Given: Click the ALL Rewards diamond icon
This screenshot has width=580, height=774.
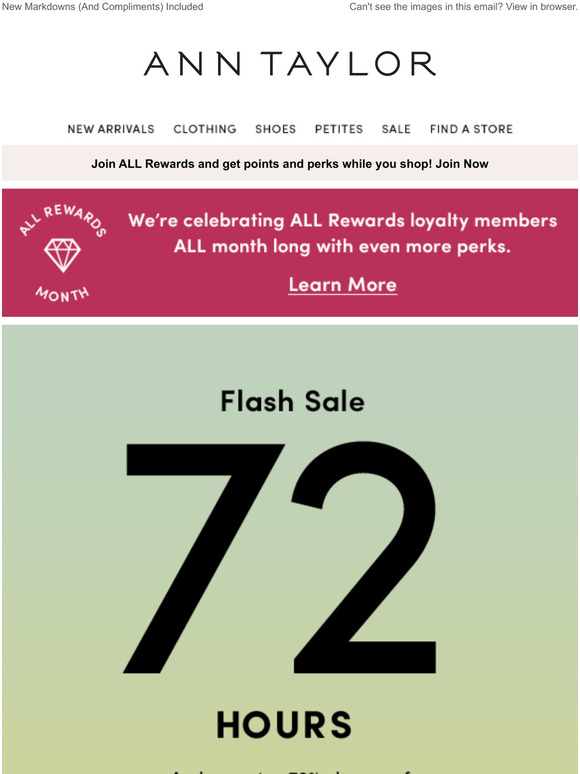Looking at the screenshot, I should coord(62,255).
